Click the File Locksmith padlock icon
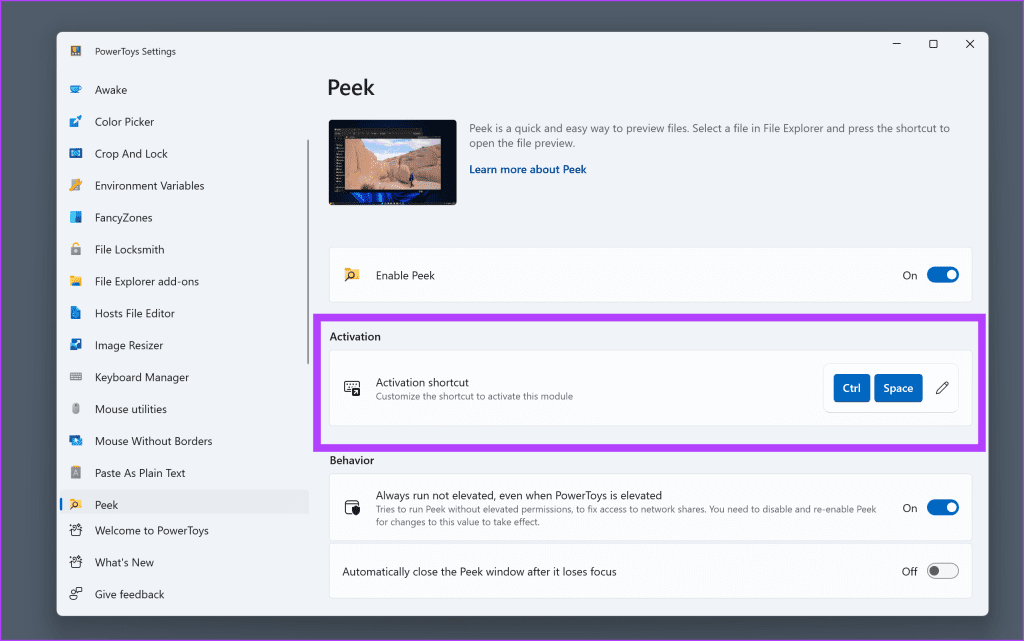This screenshot has width=1024, height=641. click(76, 249)
